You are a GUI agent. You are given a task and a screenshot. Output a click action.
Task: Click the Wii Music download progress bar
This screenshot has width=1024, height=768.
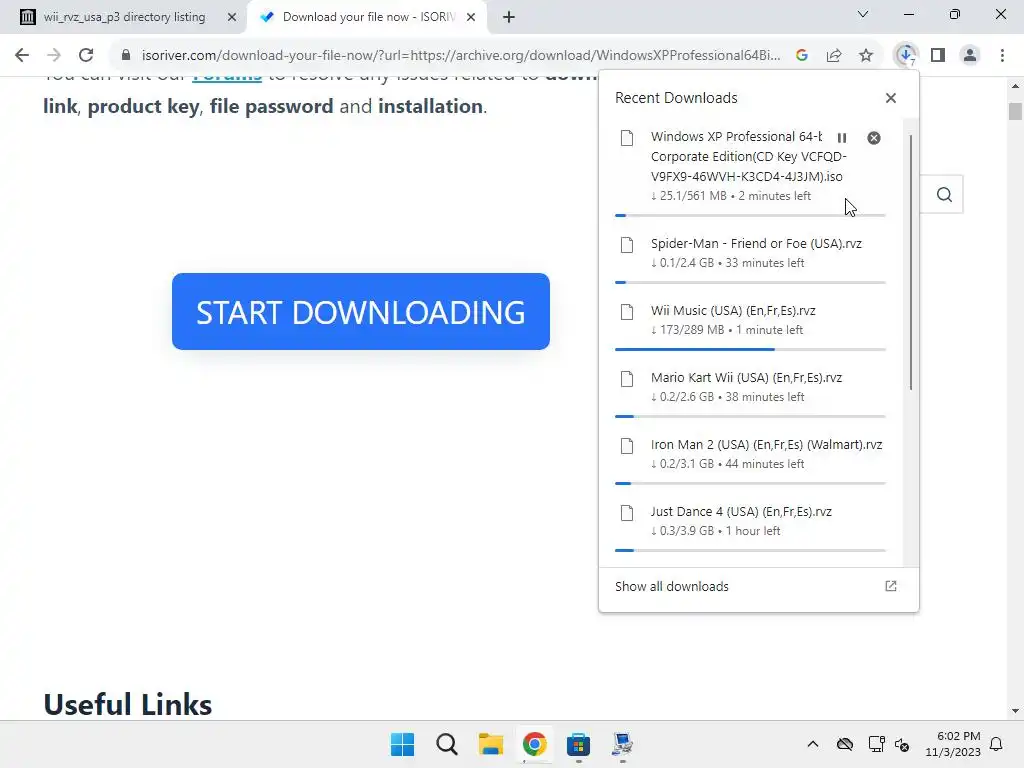pos(750,349)
